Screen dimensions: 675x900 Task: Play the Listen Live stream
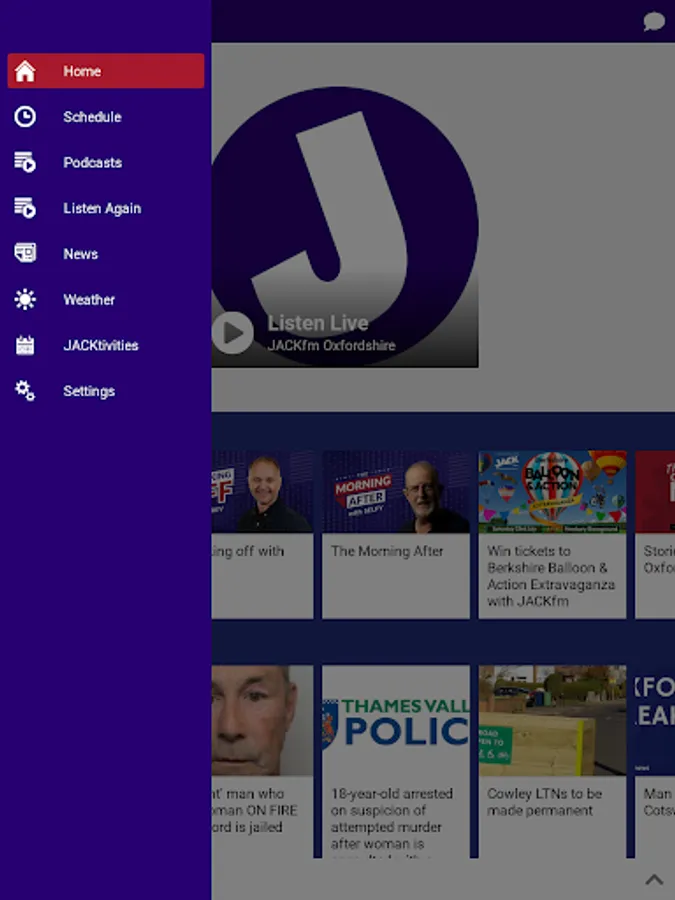[x=232, y=332]
